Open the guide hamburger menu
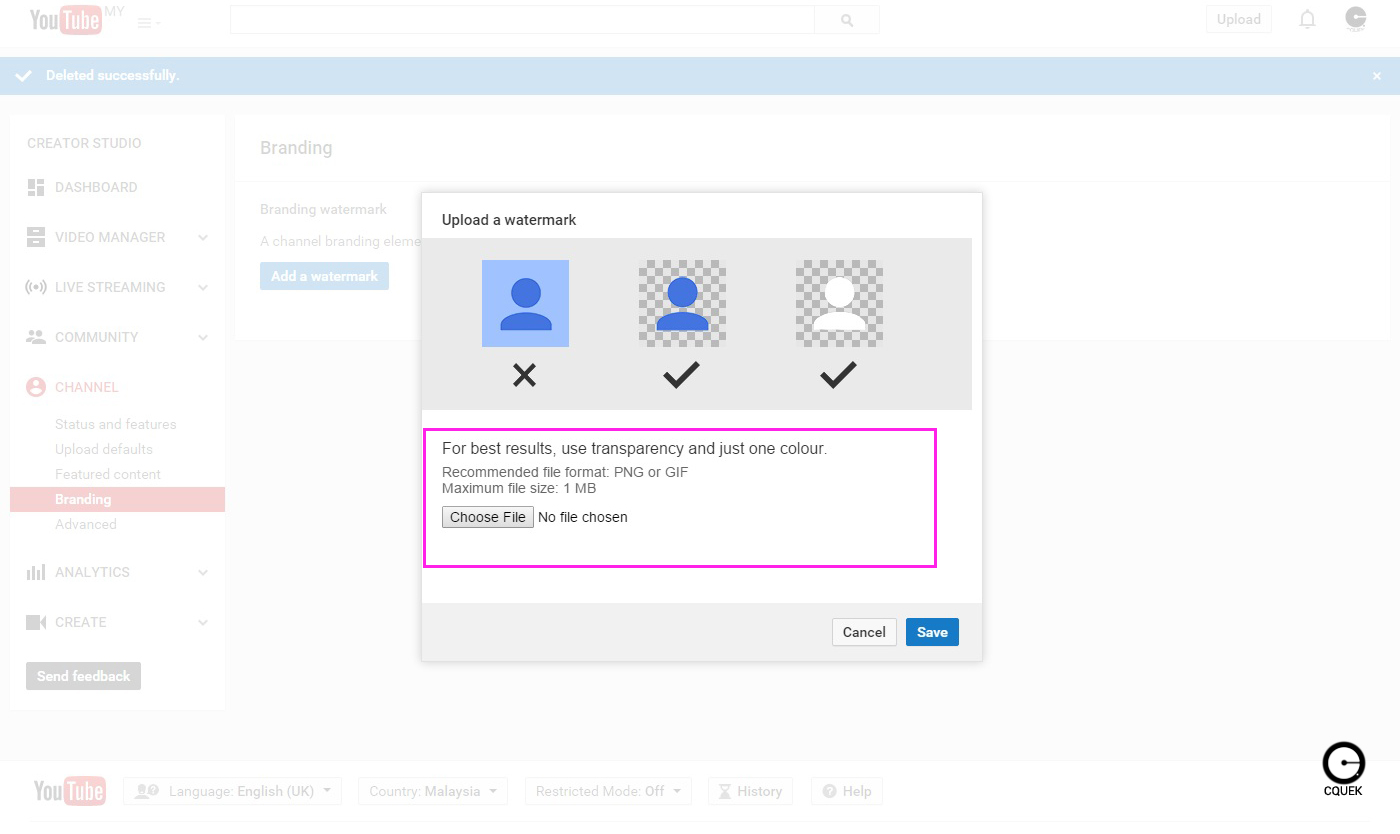This screenshot has height=834, width=1400. (149, 22)
